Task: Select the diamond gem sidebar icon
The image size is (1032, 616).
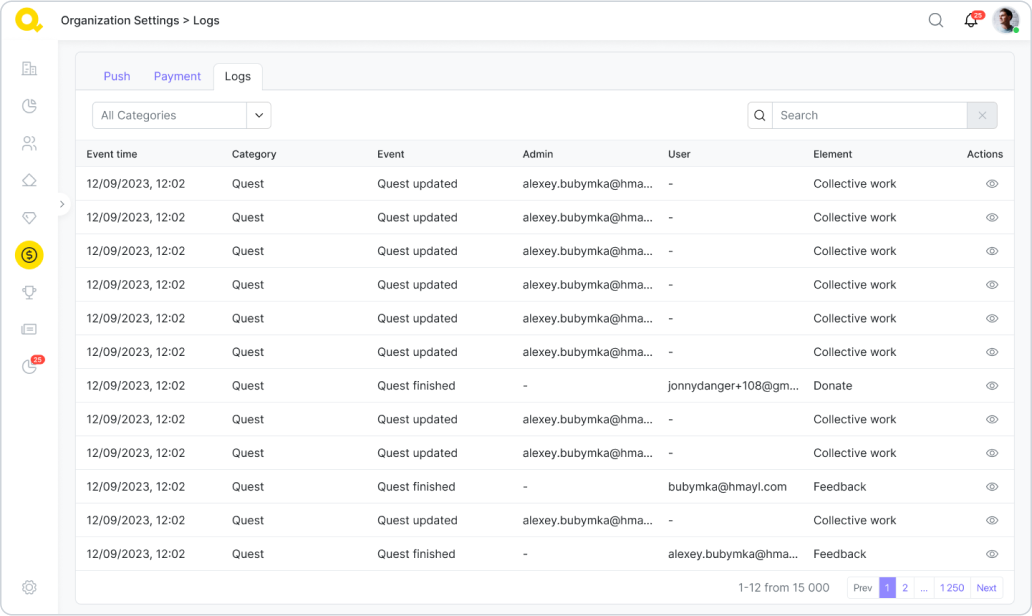Action: pyautogui.click(x=29, y=218)
